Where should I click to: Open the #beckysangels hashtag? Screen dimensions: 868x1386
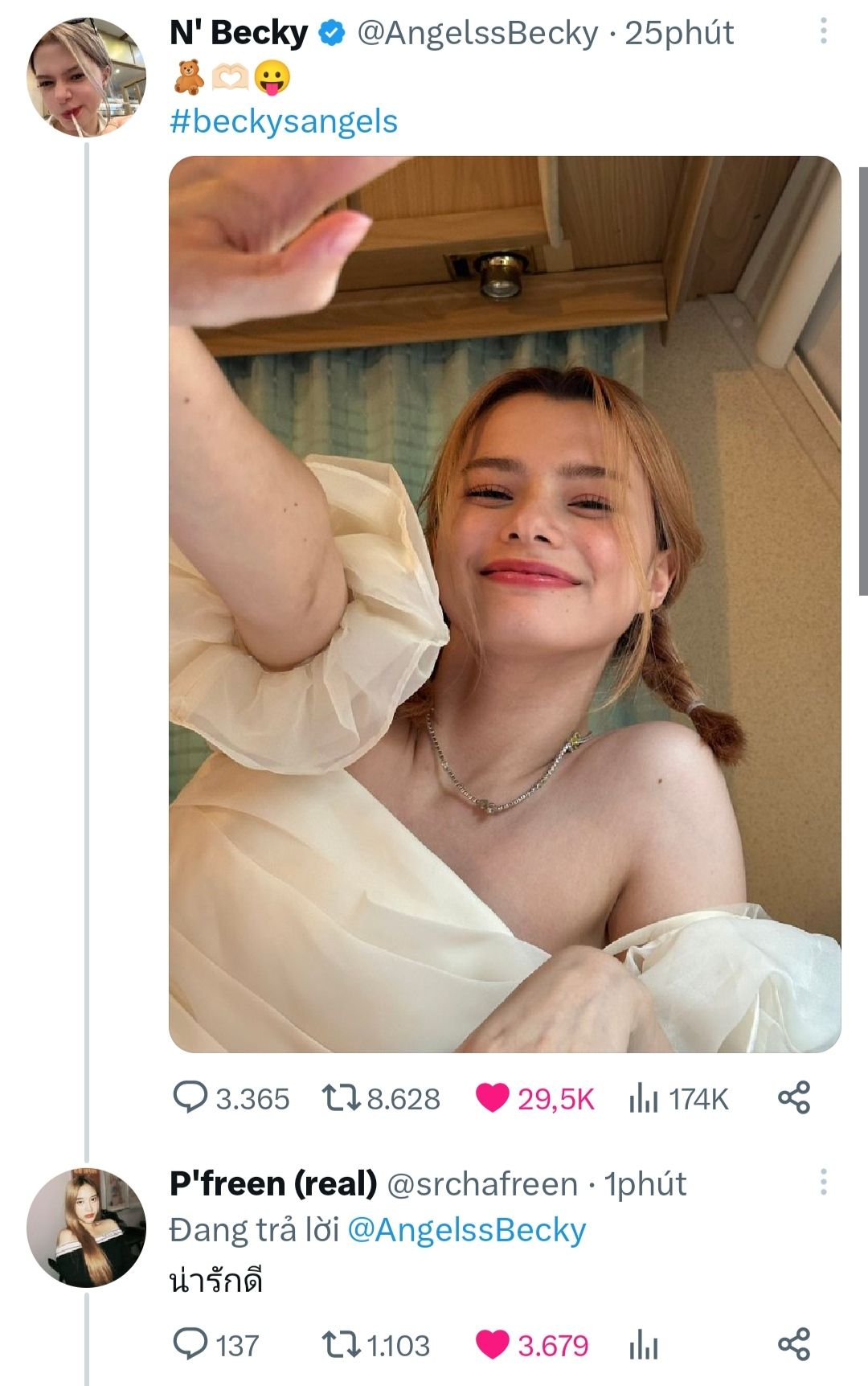click(284, 121)
